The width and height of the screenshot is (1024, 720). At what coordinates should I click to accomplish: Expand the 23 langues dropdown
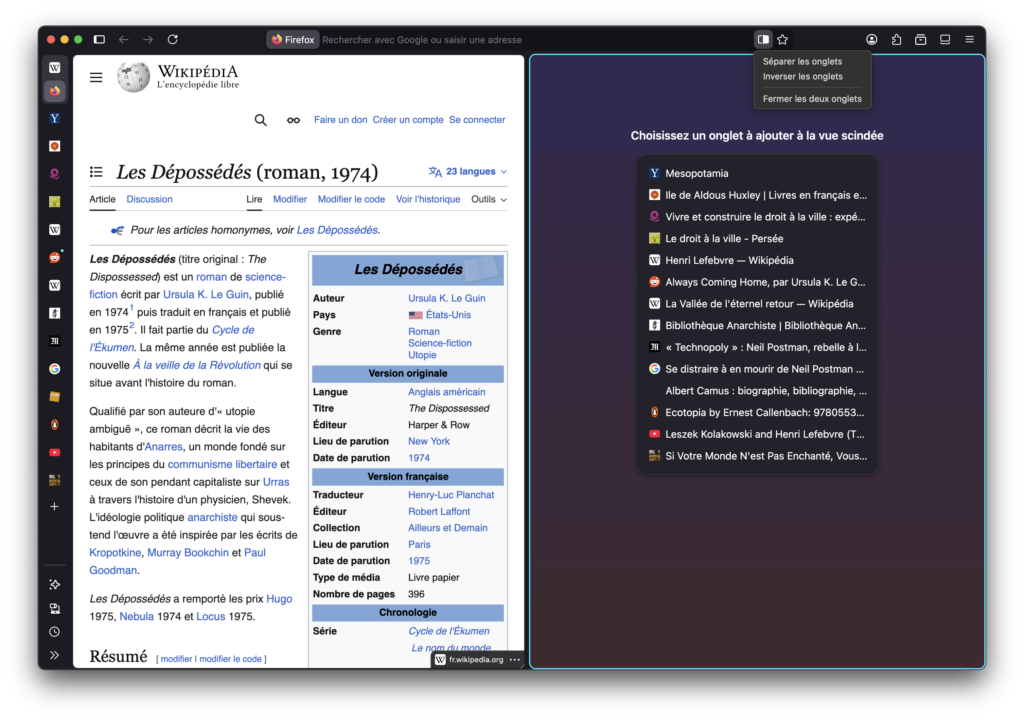[468, 172]
